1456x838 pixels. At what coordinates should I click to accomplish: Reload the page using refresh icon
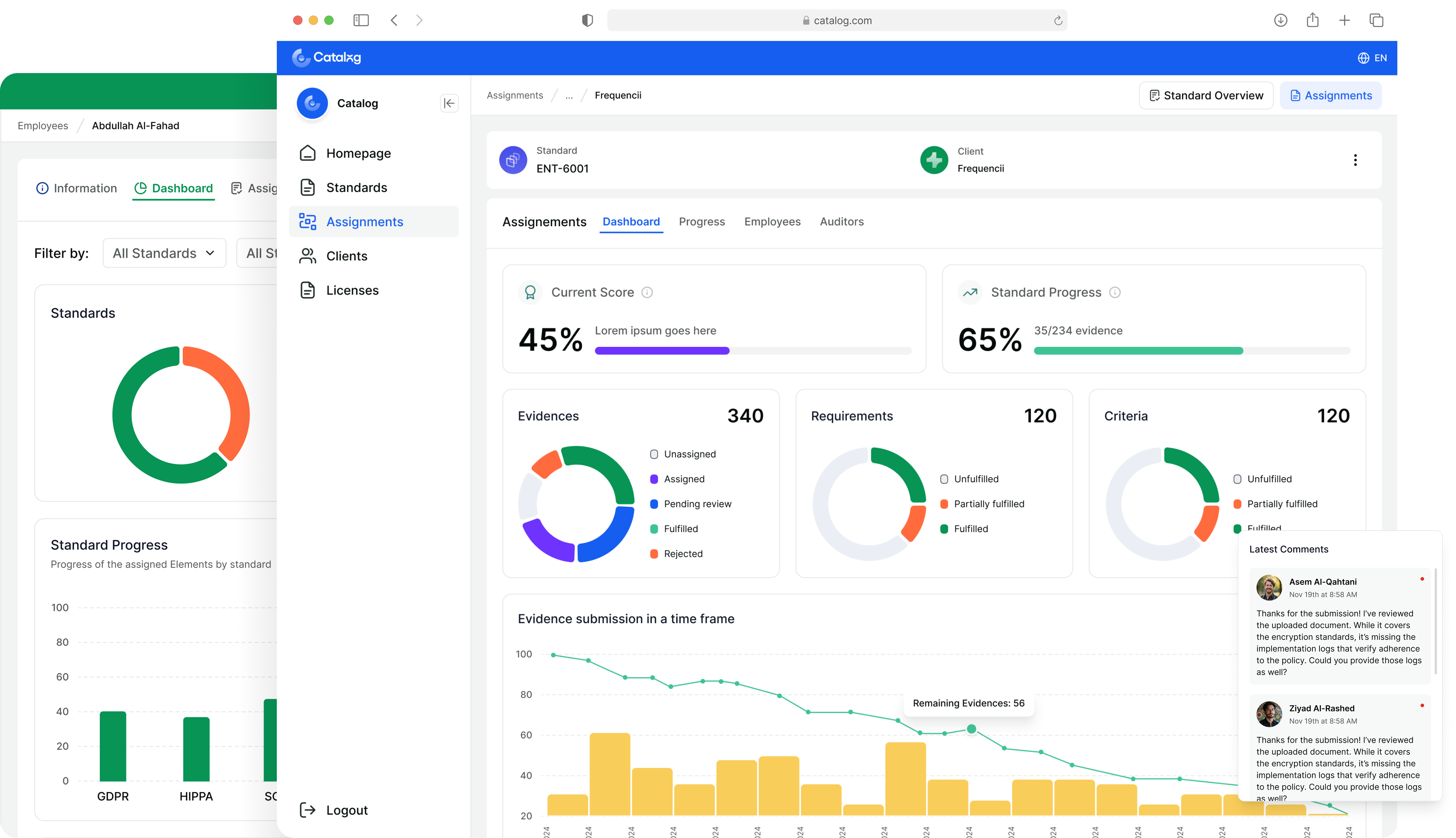click(1058, 21)
